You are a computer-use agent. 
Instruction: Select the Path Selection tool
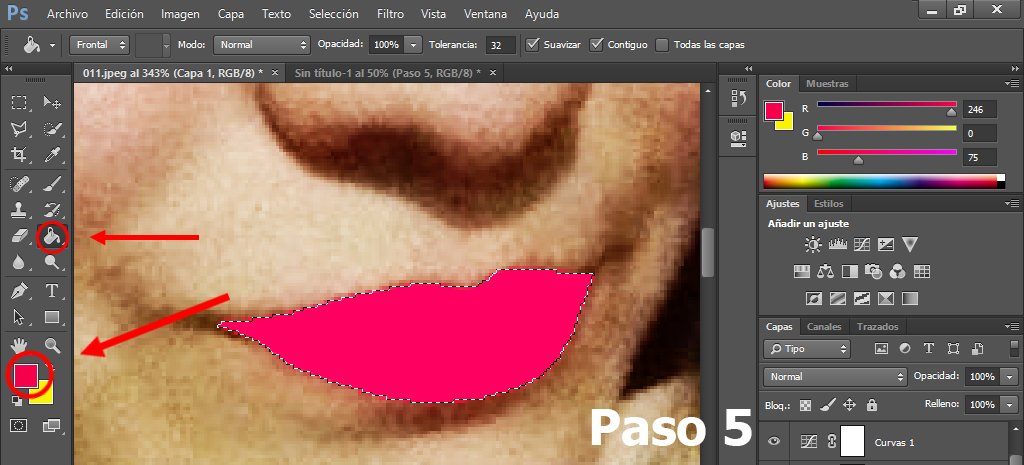[19, 317]
